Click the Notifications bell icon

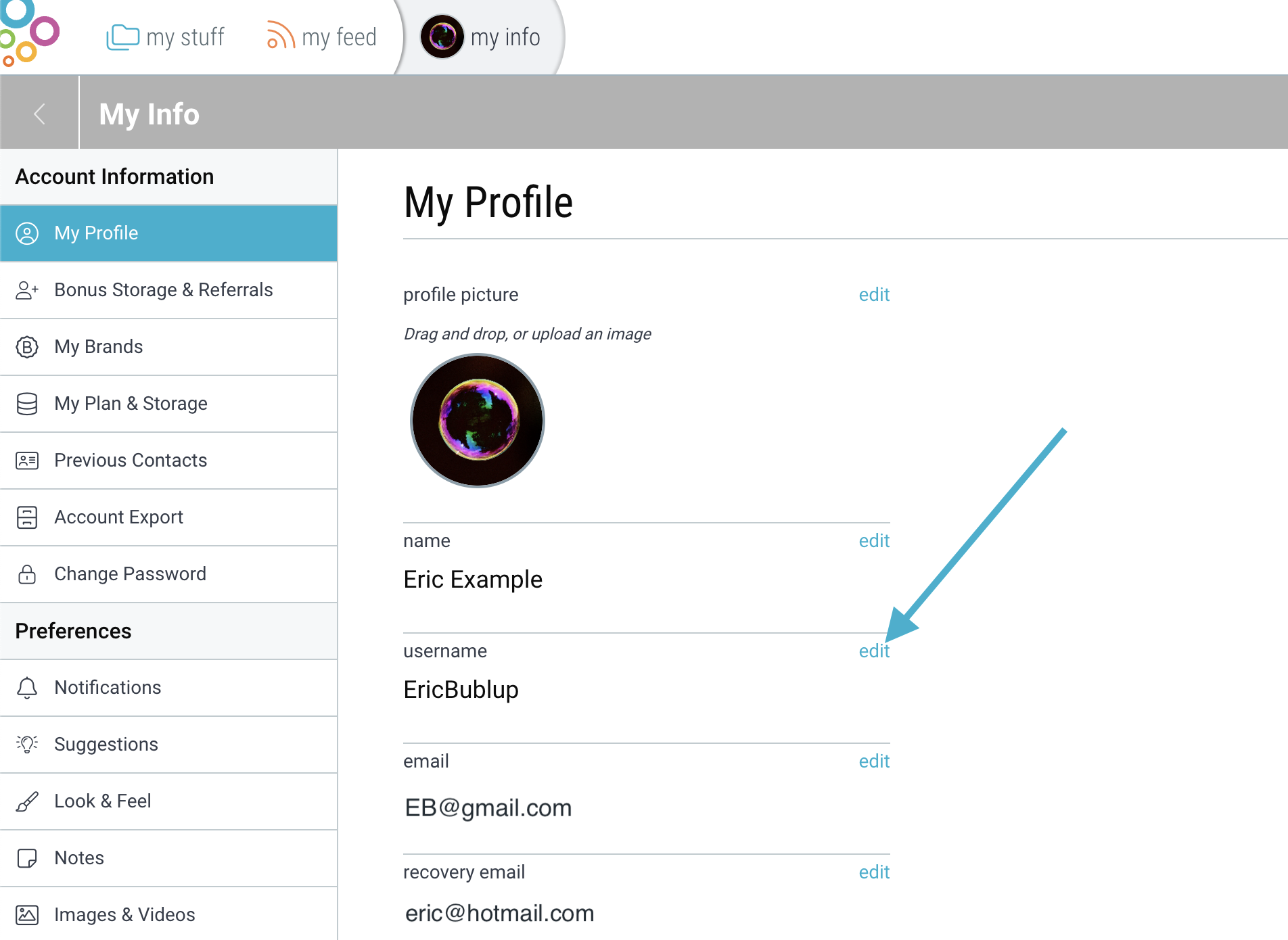[x=27, y=688]
